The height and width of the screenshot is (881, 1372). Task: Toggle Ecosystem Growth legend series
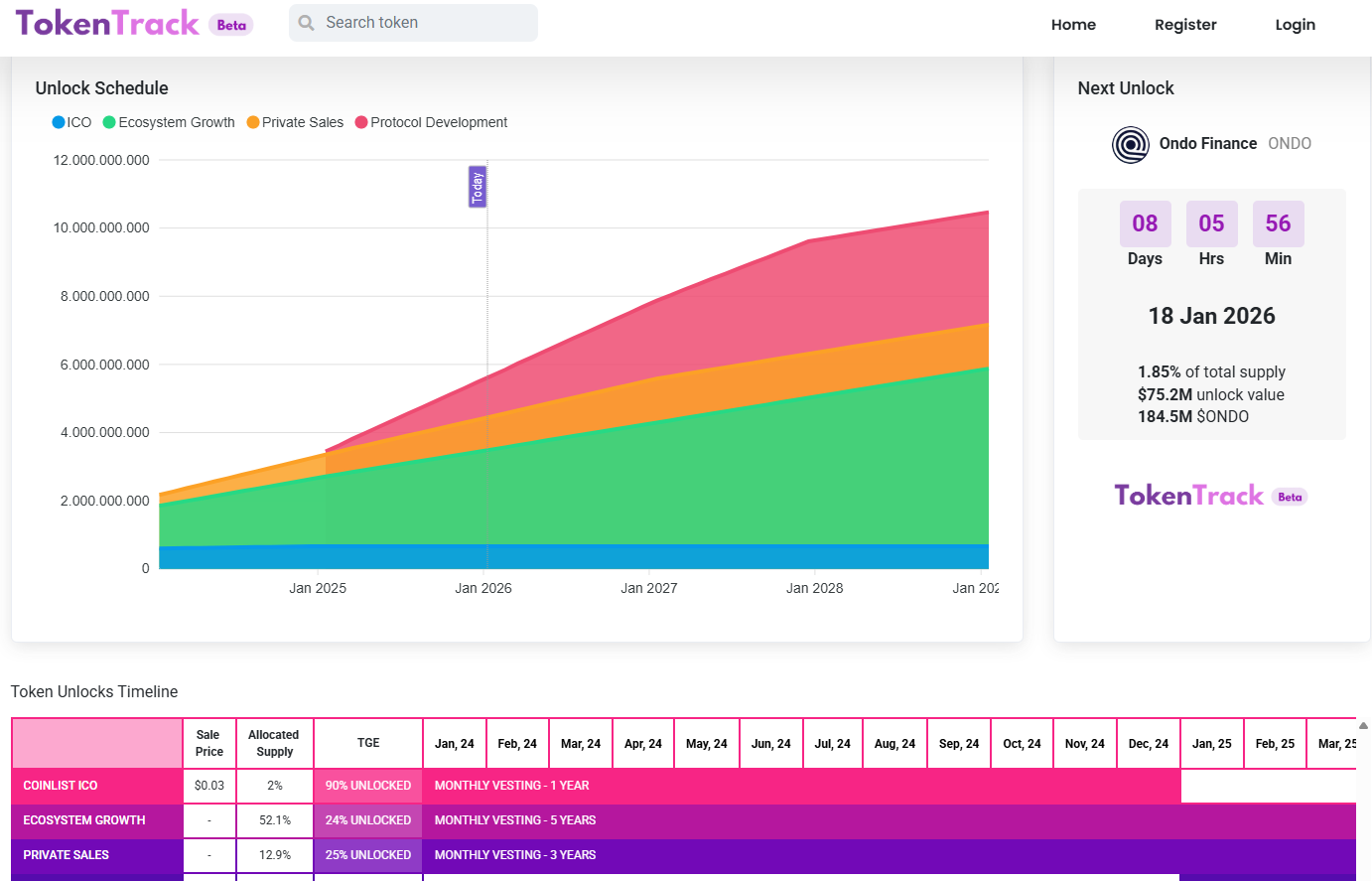169,122
